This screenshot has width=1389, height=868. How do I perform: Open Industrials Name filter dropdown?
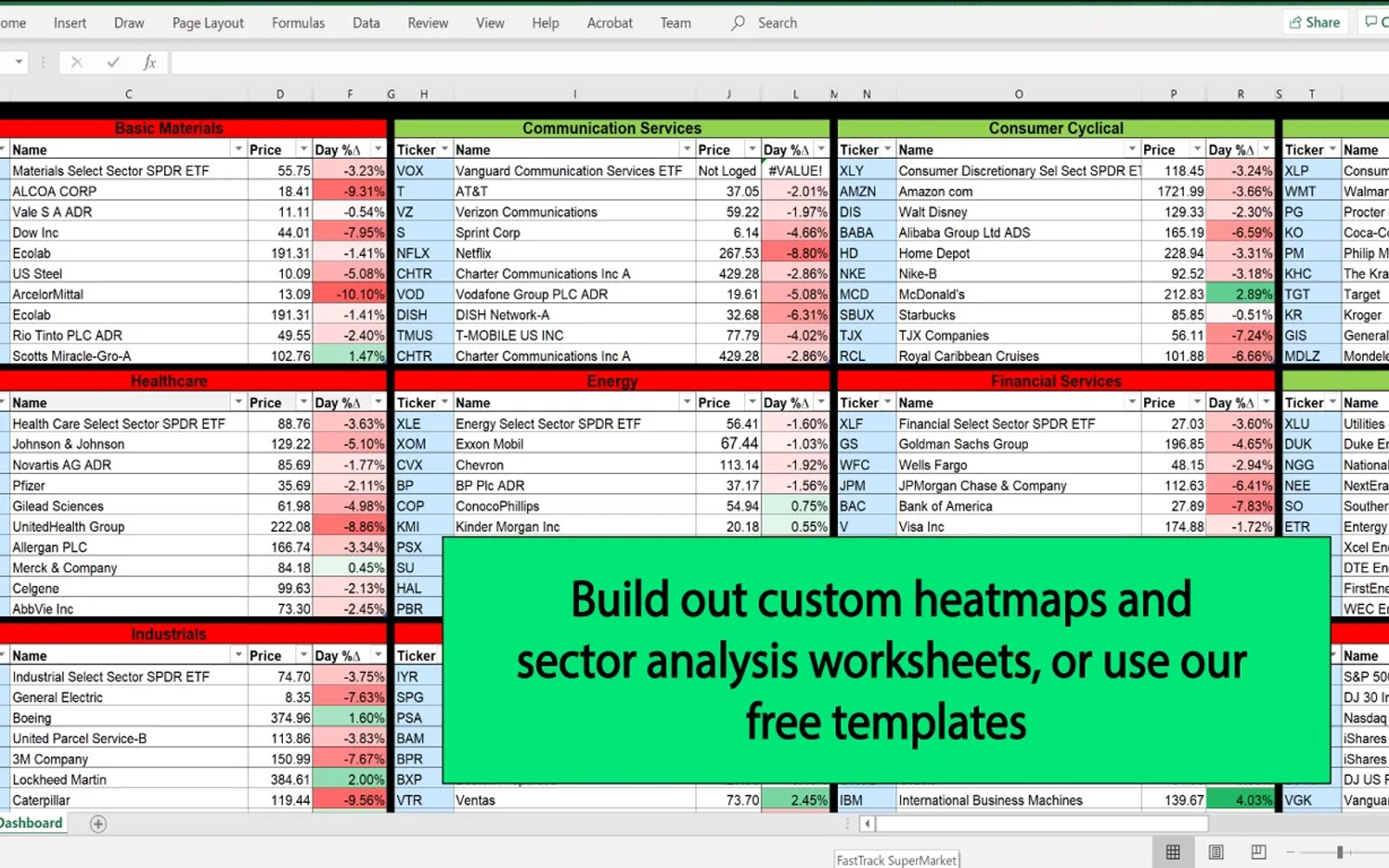(x=239, y=655)
